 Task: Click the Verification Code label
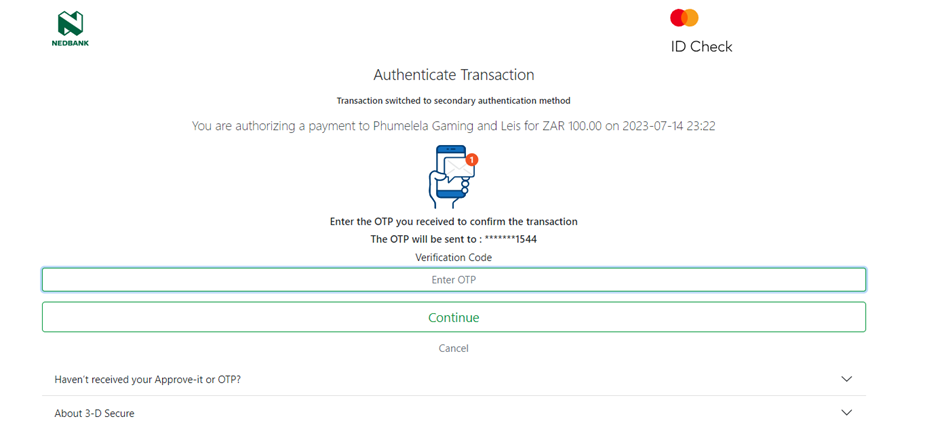(x=454, y=257)
